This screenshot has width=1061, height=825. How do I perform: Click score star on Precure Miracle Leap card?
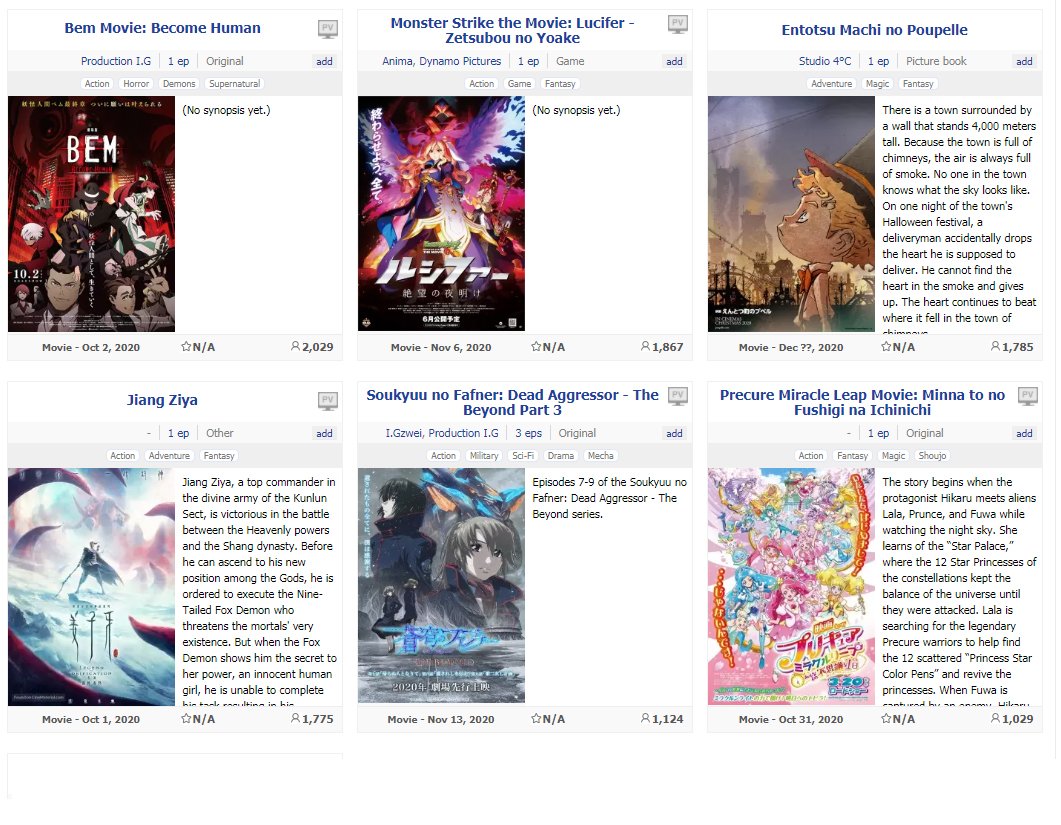coord(886,719)
